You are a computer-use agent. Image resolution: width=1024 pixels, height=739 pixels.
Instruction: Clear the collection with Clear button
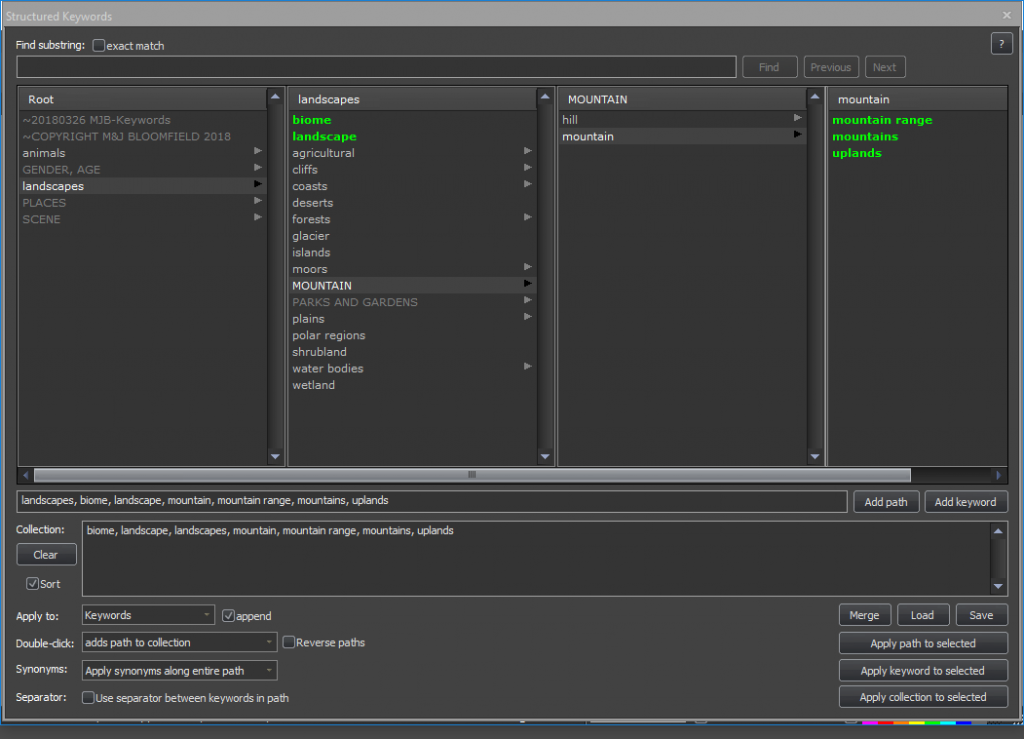(x=46, y=555)
